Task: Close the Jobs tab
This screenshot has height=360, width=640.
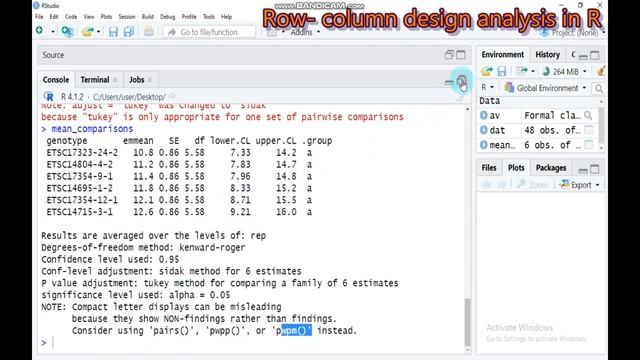Action: (150, 80)
